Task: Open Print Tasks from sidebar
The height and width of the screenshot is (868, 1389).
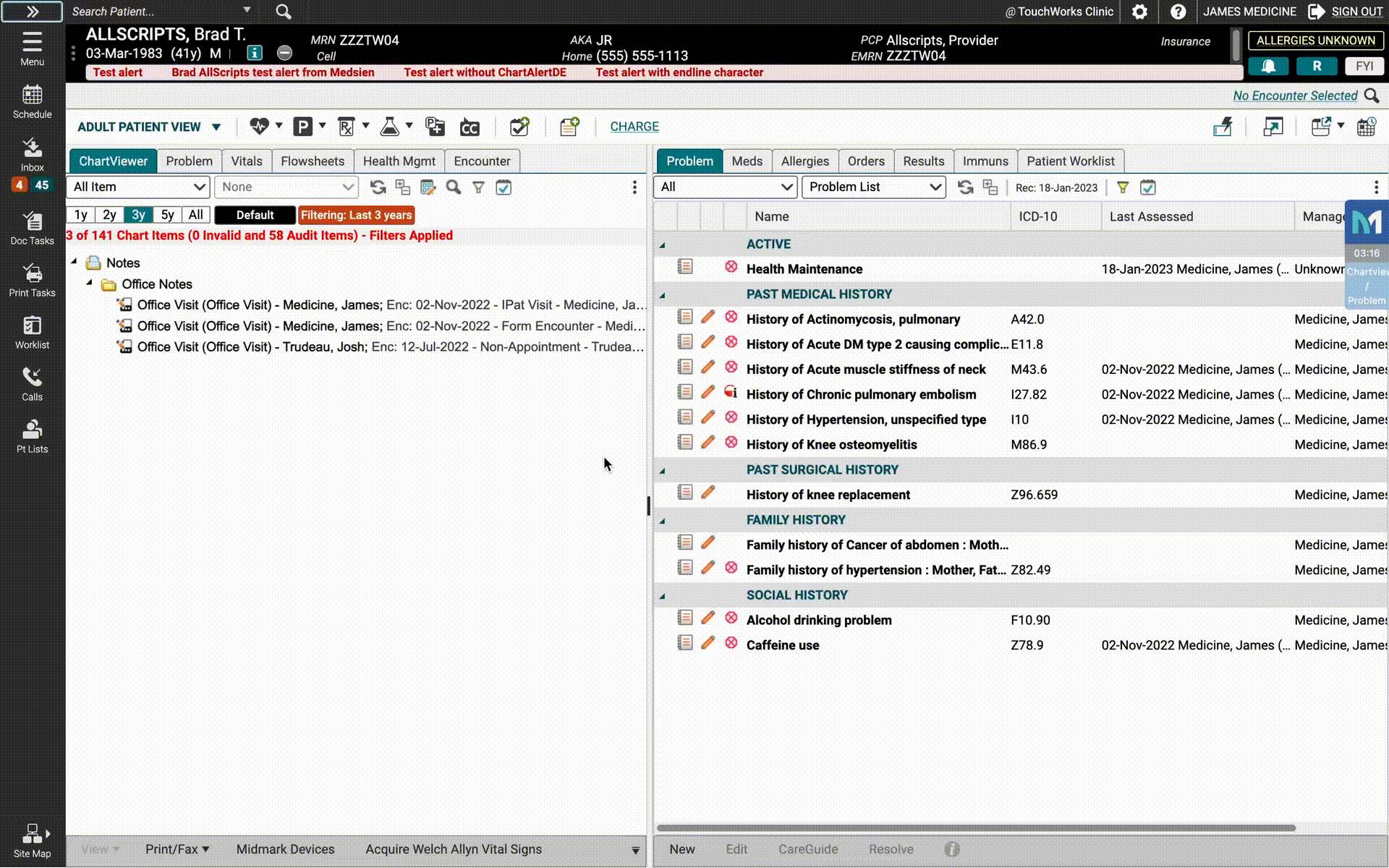Action: 32,280
